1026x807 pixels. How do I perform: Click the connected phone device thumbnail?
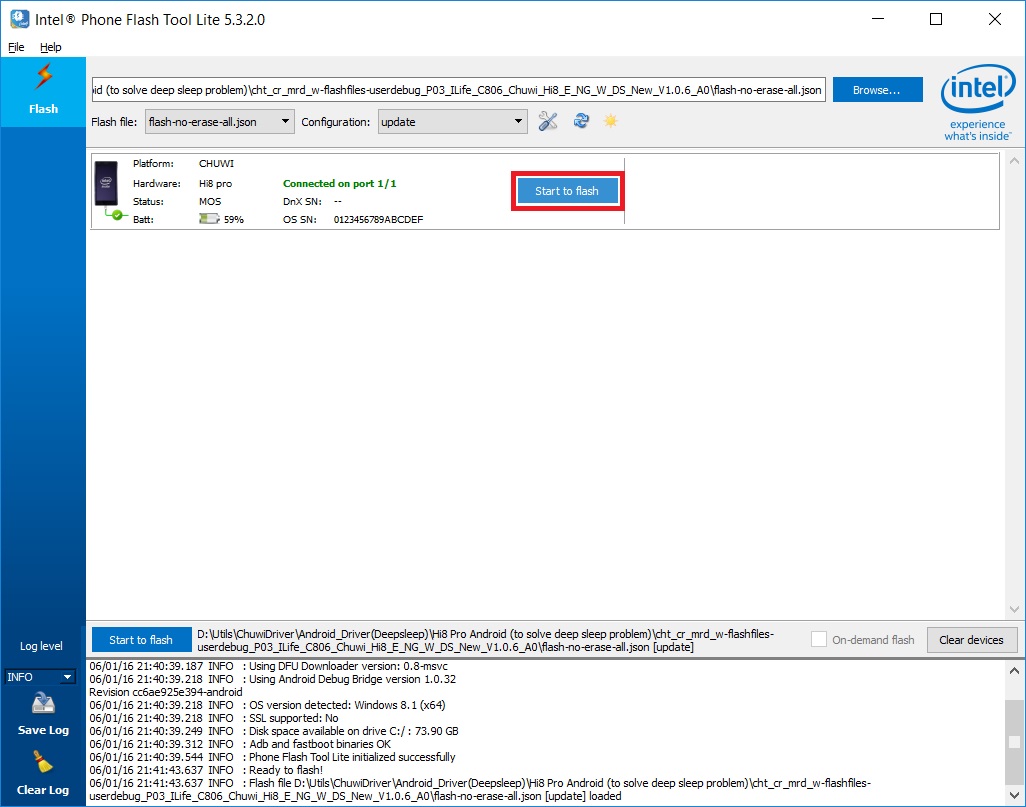107,185
